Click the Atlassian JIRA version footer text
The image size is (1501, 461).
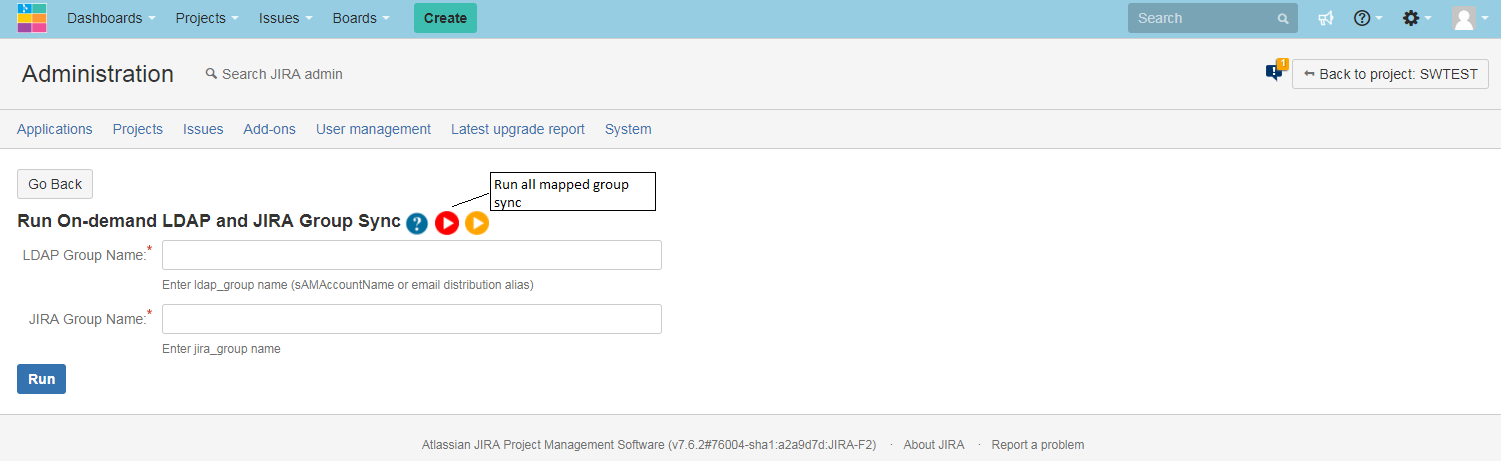[x=649, y=445]
